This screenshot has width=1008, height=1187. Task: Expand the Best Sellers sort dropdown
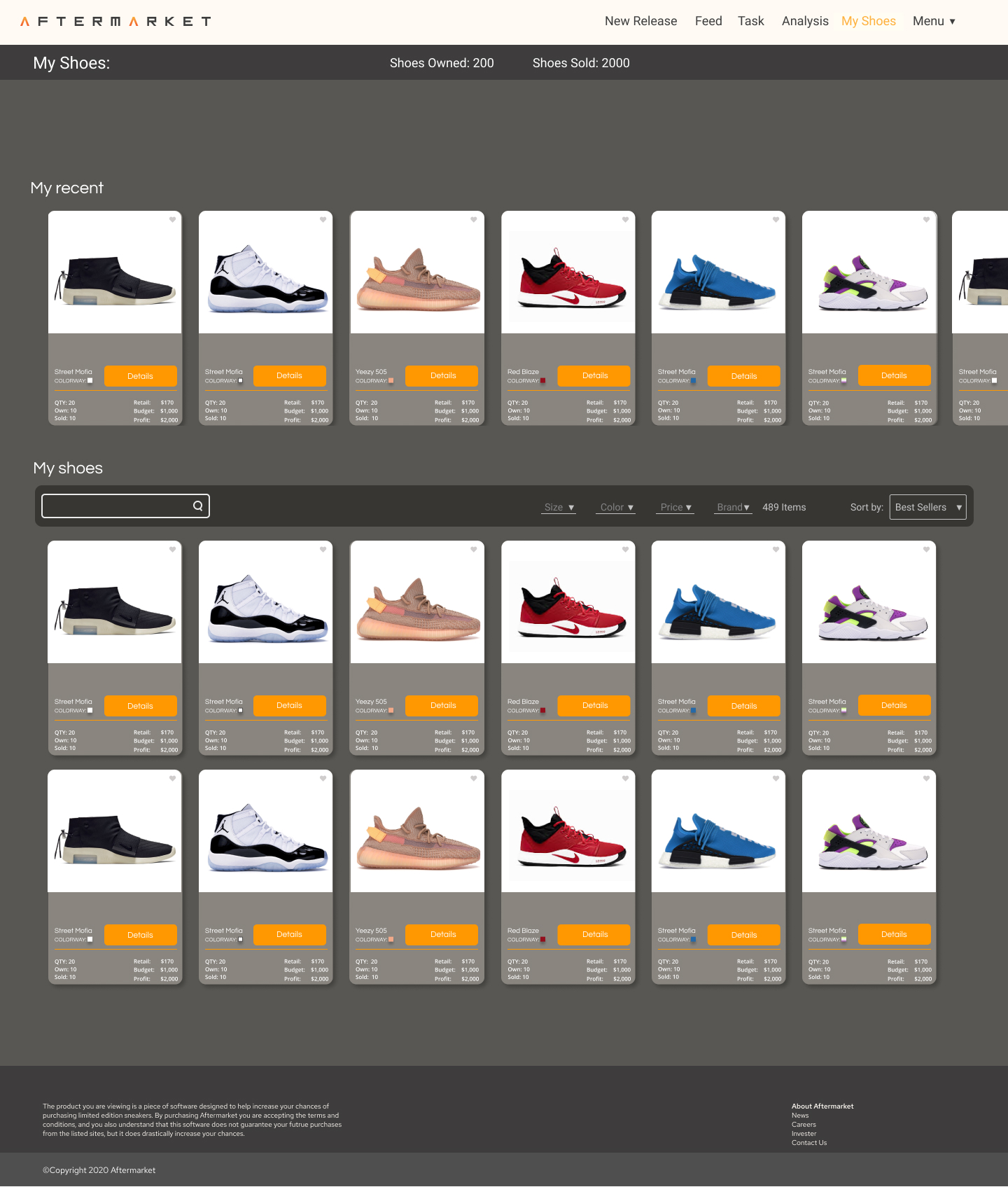coord(928,507)
